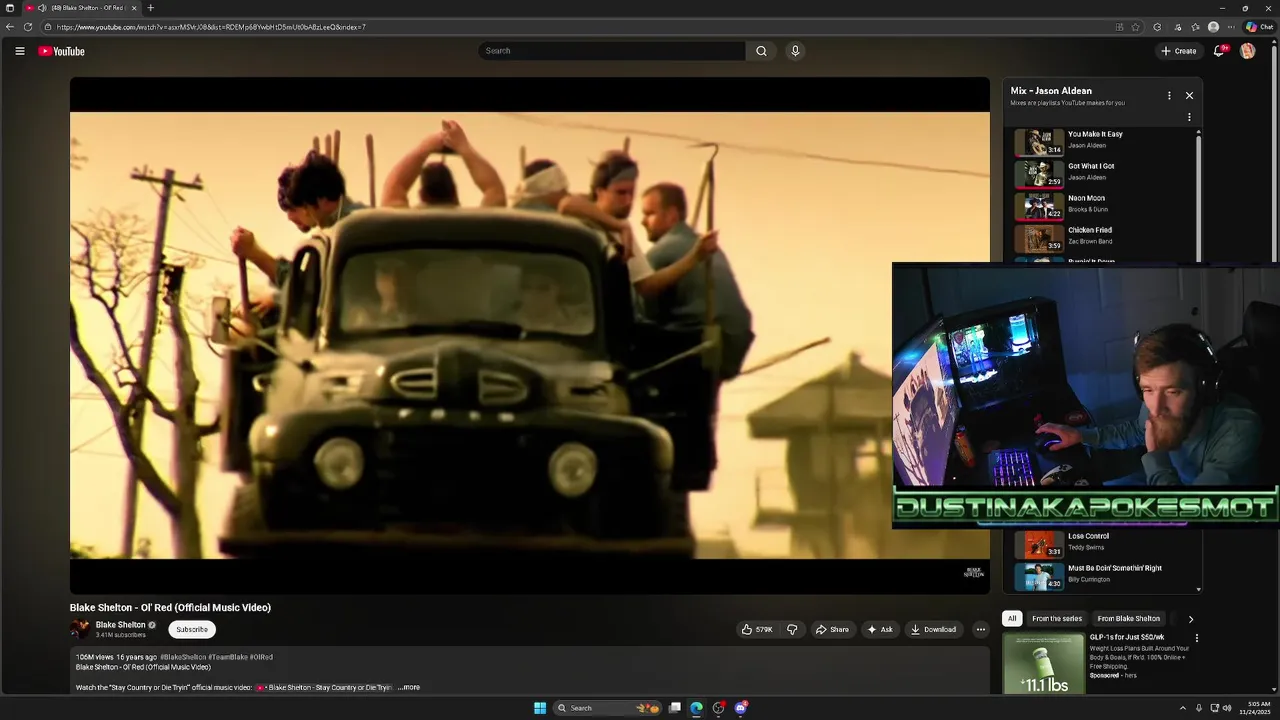
Task: Open a new browser tab
Action: coord(151,8)
